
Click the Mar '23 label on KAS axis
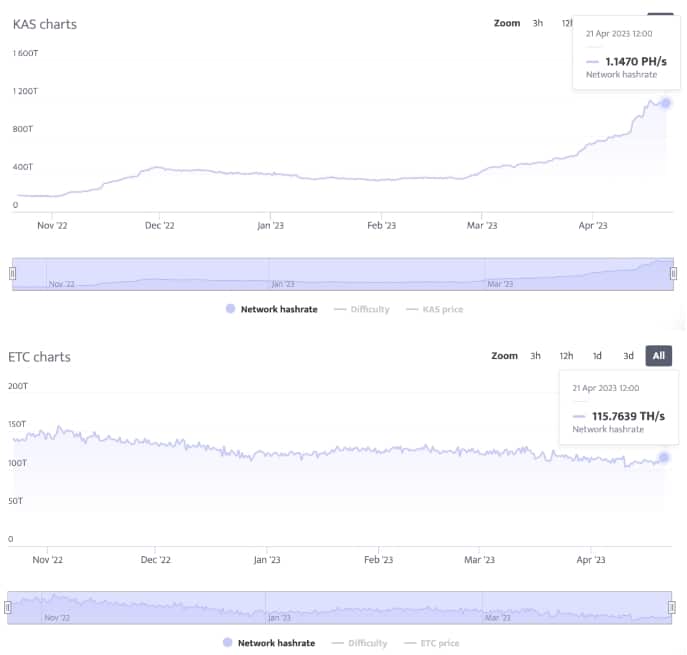click(482, 225)
